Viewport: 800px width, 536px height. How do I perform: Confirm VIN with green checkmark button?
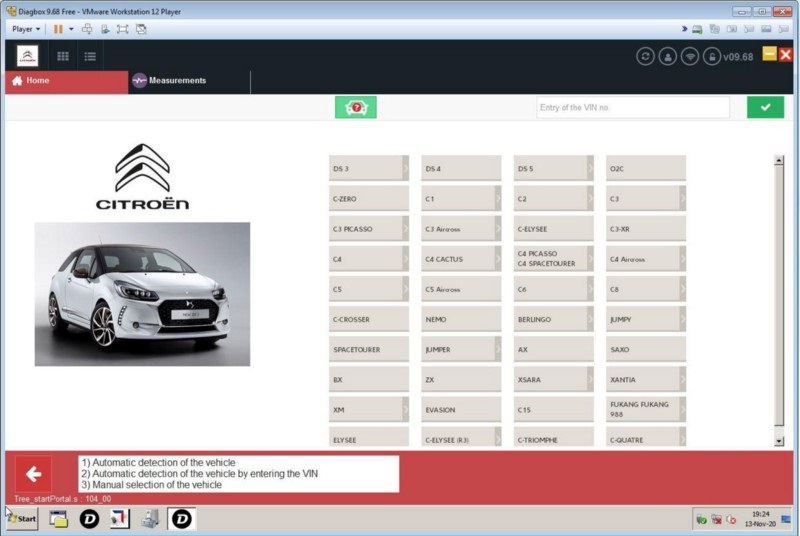click(x=765, y=107)
